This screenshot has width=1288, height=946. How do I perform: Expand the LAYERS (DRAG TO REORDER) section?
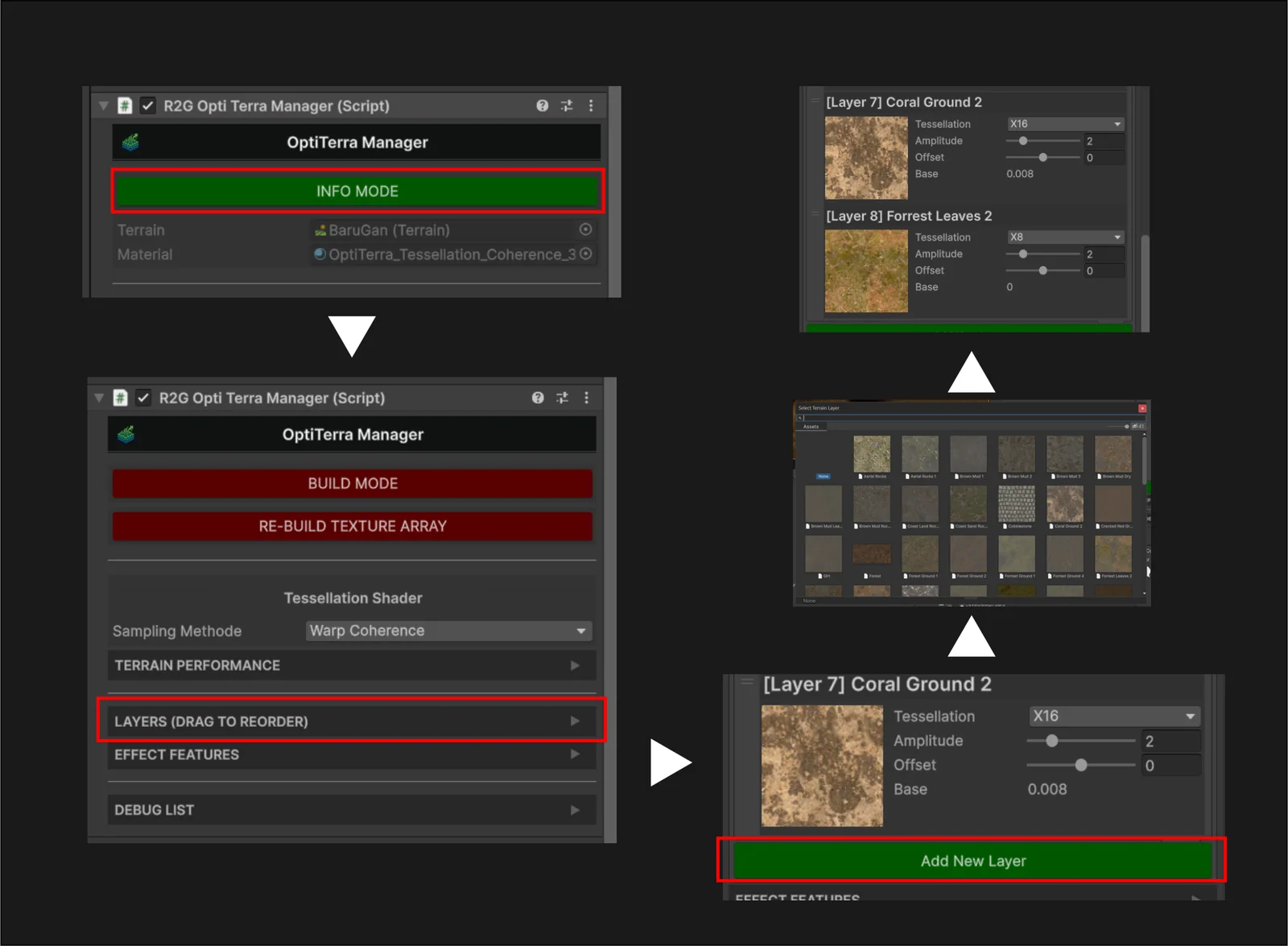pos(352,721)
